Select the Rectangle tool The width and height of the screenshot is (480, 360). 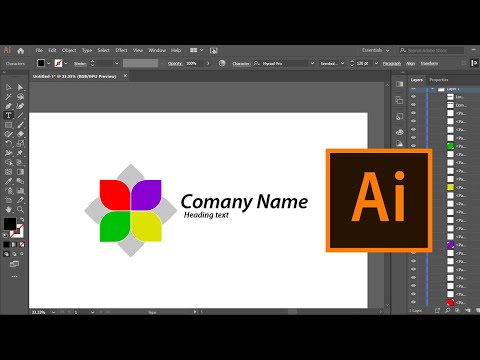click(9, 125)
